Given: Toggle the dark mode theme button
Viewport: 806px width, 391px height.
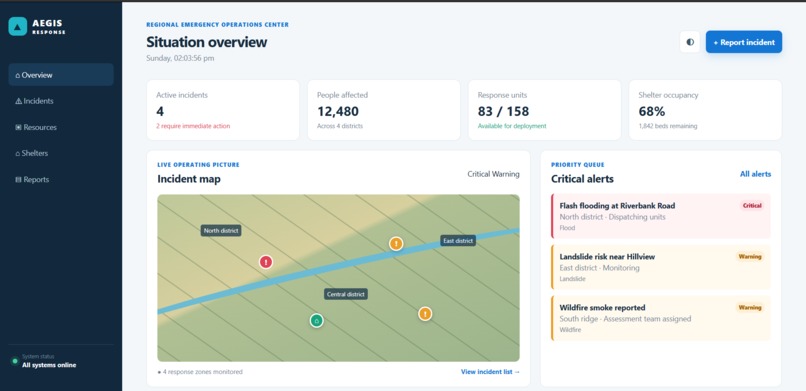Looking at the screenshot, I should (x=690, y=42).
